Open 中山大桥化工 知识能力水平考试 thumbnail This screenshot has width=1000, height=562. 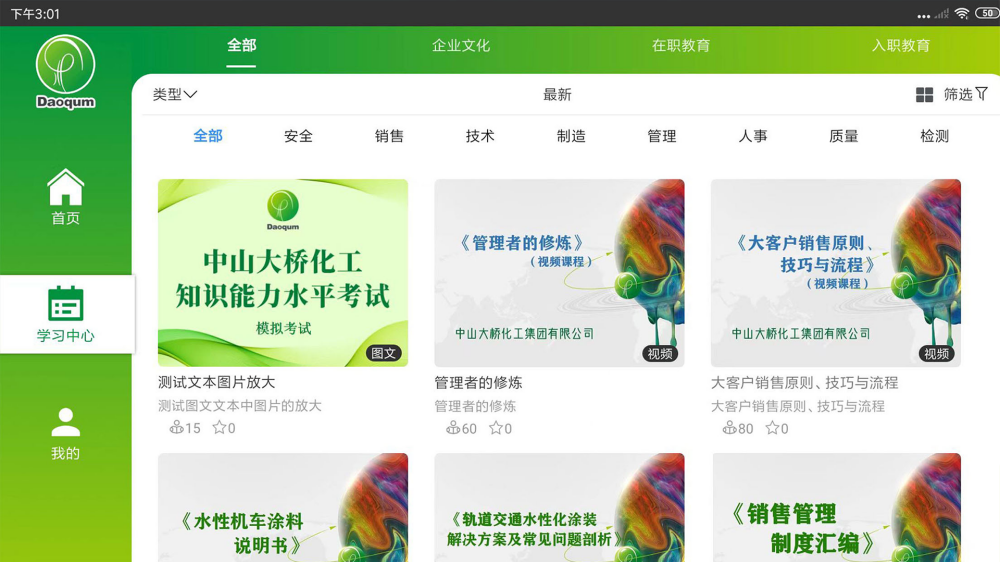pos(283,273)
